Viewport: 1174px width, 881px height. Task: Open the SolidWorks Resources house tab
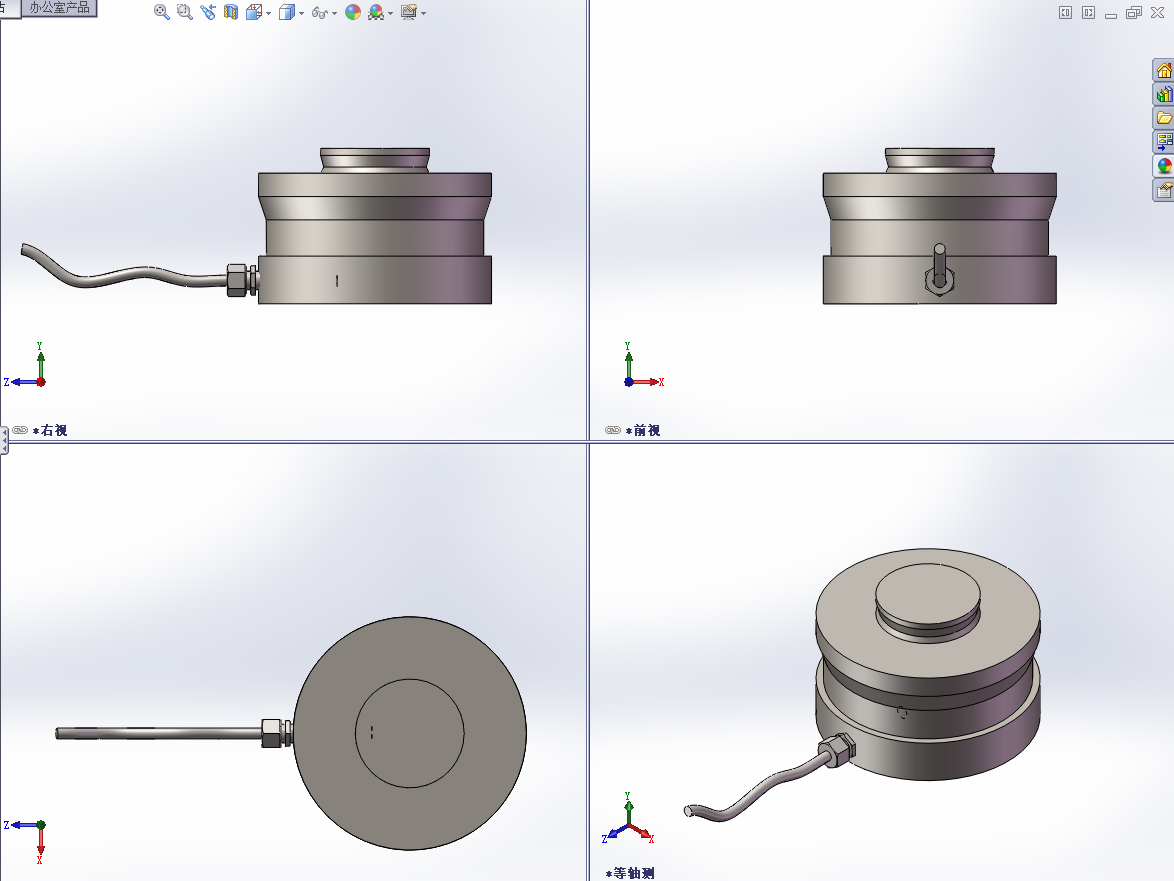pos(1164,70)
